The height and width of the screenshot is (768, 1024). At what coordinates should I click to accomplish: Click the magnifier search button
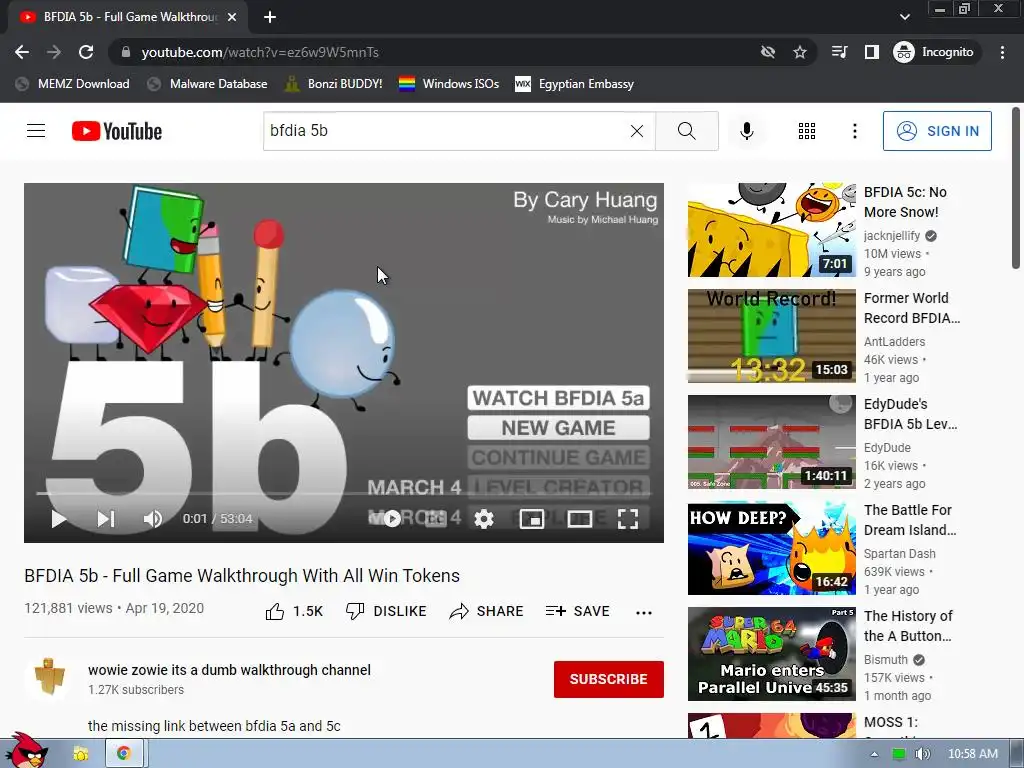click(686, 131)
